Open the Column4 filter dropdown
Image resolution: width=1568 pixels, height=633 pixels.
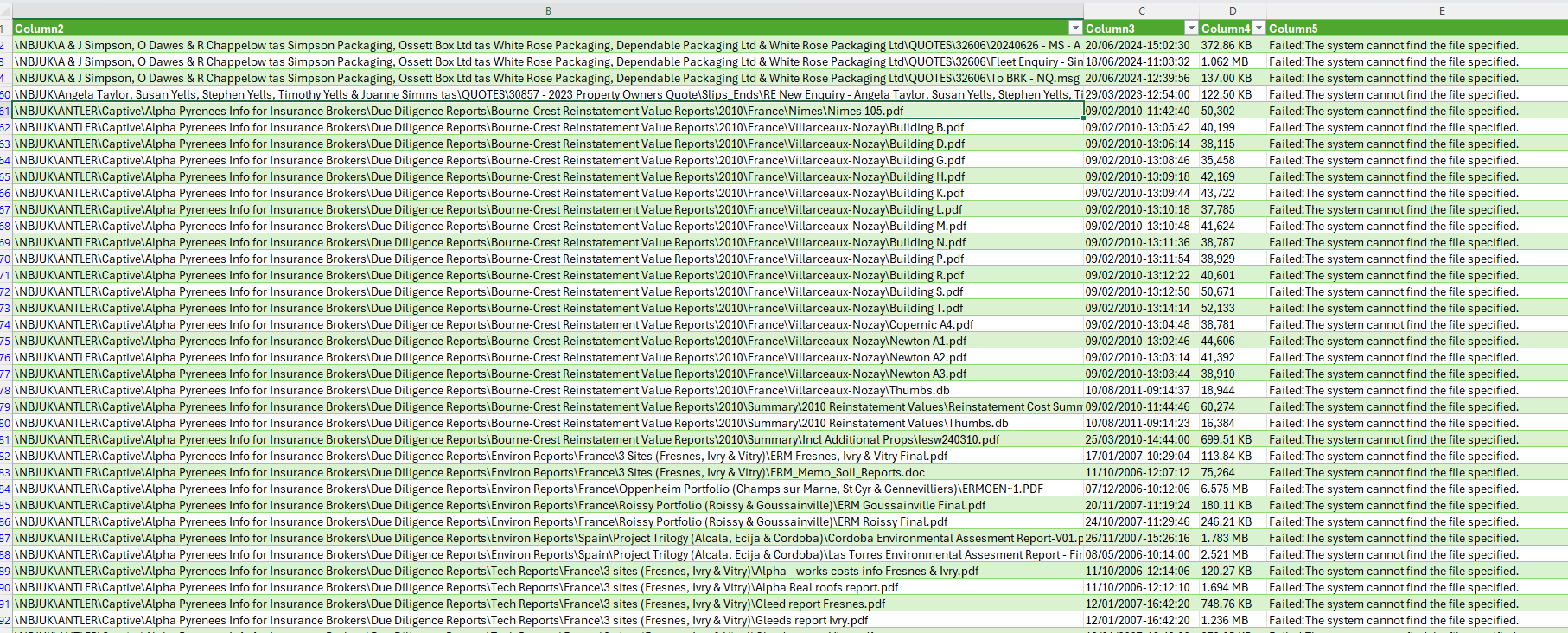(1259, 28)
